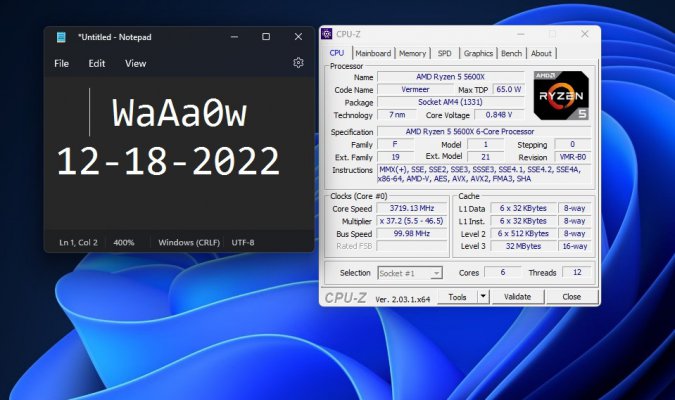Open the Edit menu in Notepad

(97, 63)
